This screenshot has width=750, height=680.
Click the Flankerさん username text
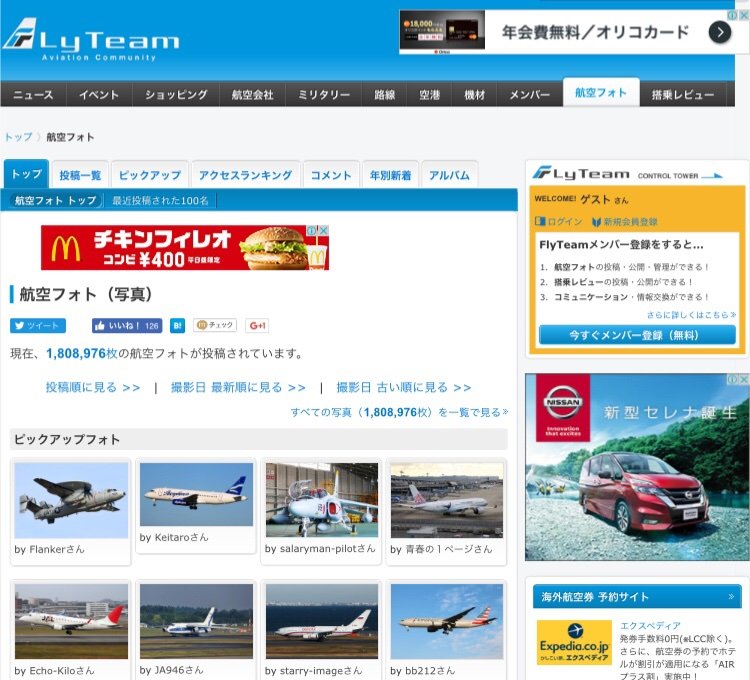click(57, 549)
